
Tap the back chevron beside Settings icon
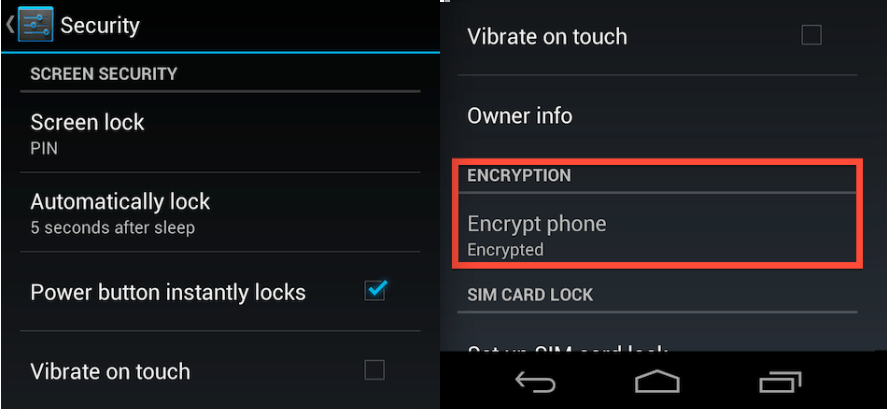point(10,24)
